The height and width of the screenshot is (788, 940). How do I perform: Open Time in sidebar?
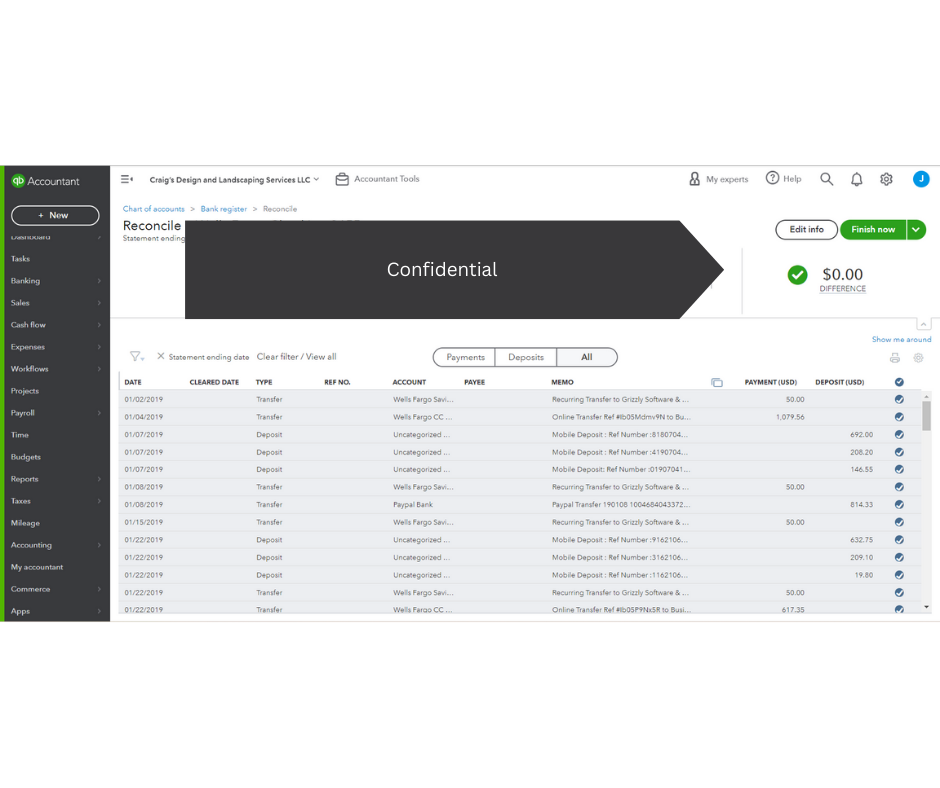pos(20,435)
